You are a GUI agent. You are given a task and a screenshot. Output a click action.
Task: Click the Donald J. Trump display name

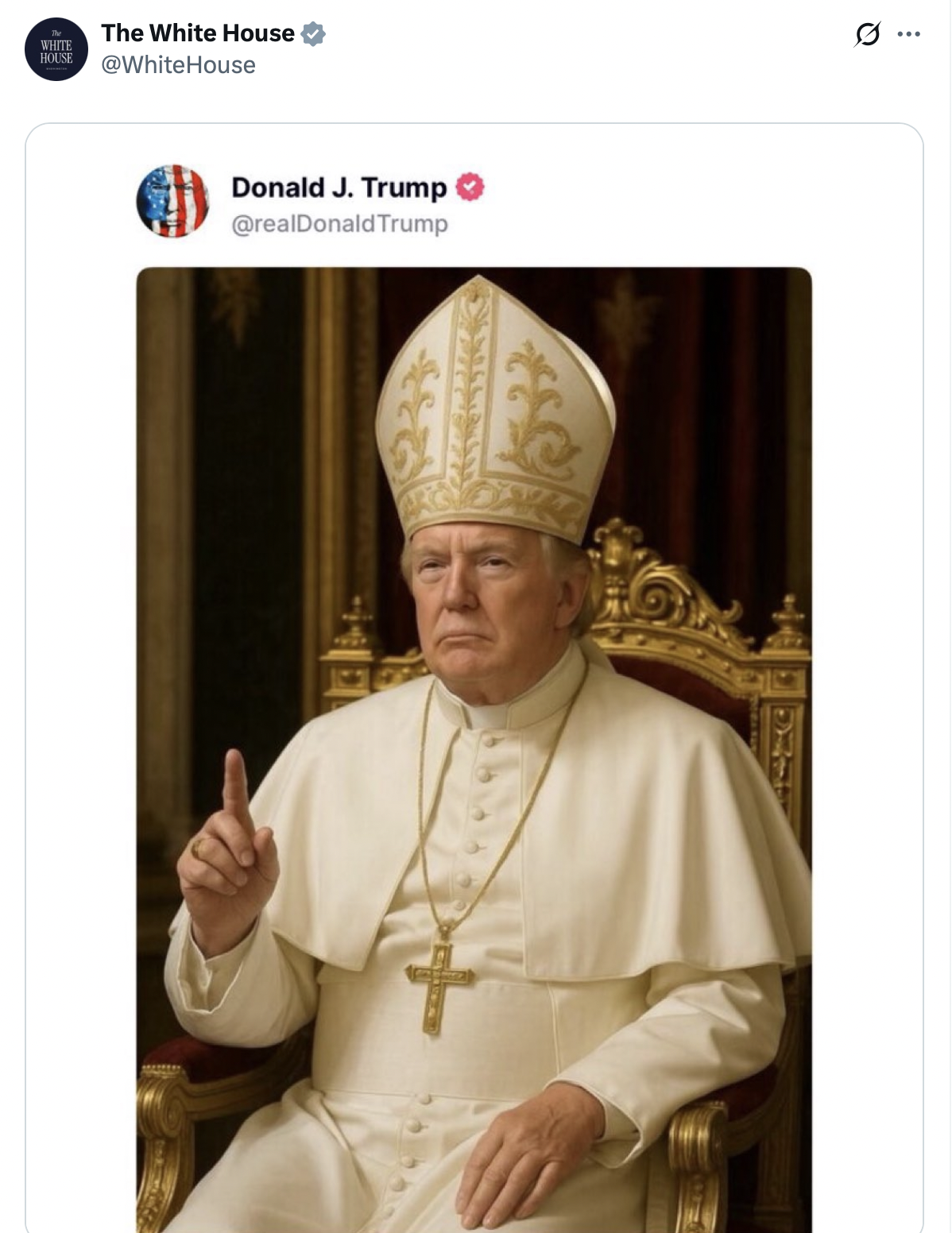(339, 187)
